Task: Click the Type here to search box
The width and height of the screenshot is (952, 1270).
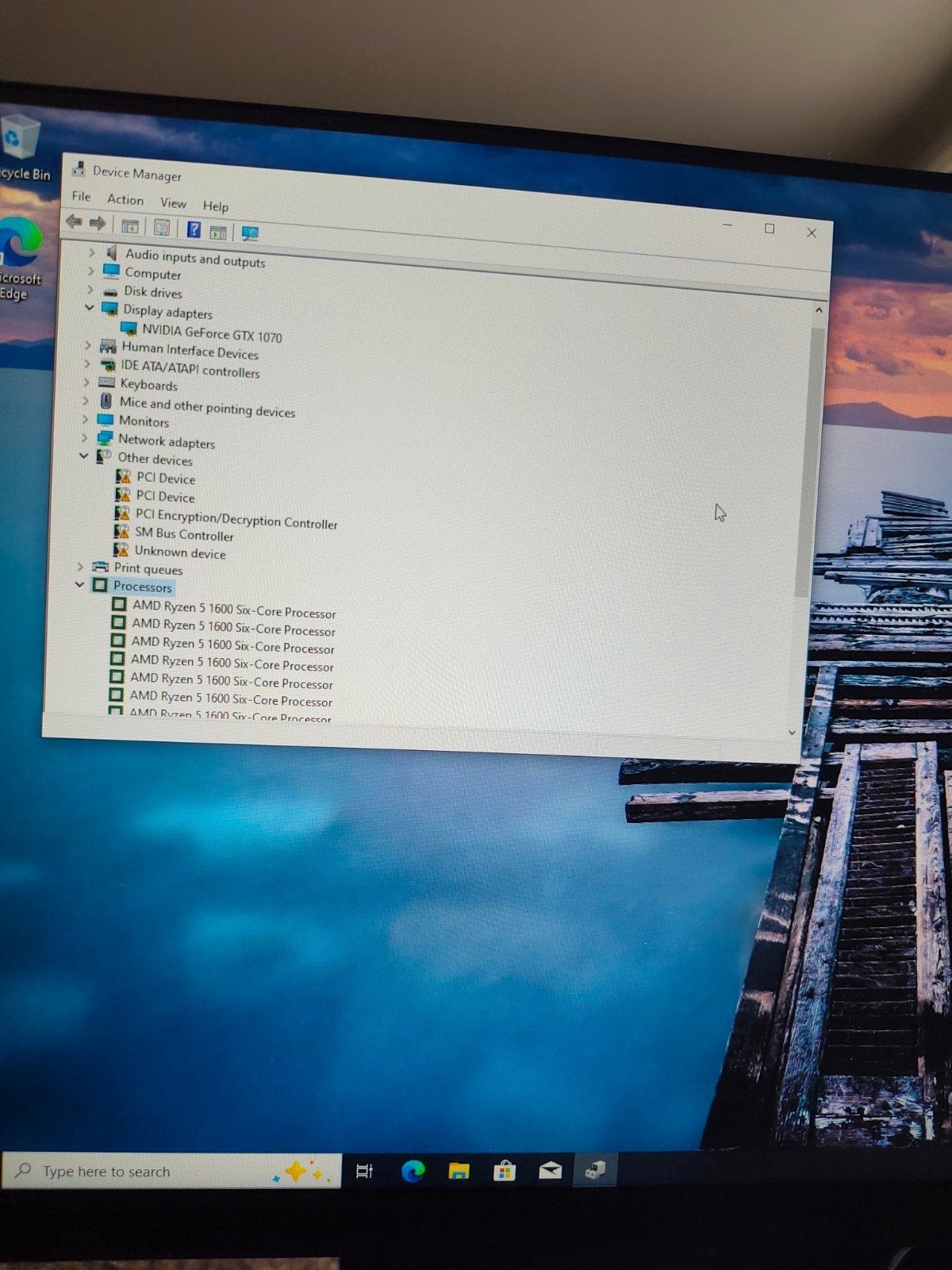Action: point(172,1171)
